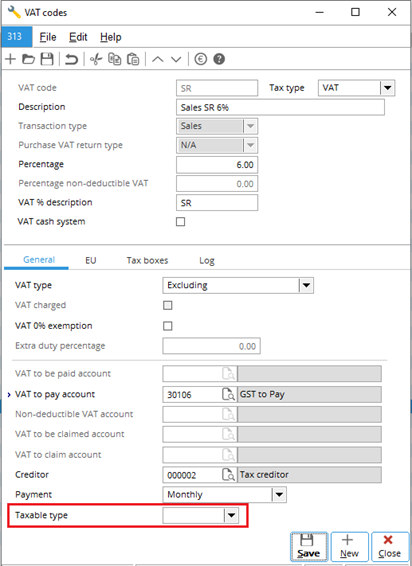Open the lookup for VAT to pay account
The height and width of the screenshot is (566, 412).
point(228,394)
